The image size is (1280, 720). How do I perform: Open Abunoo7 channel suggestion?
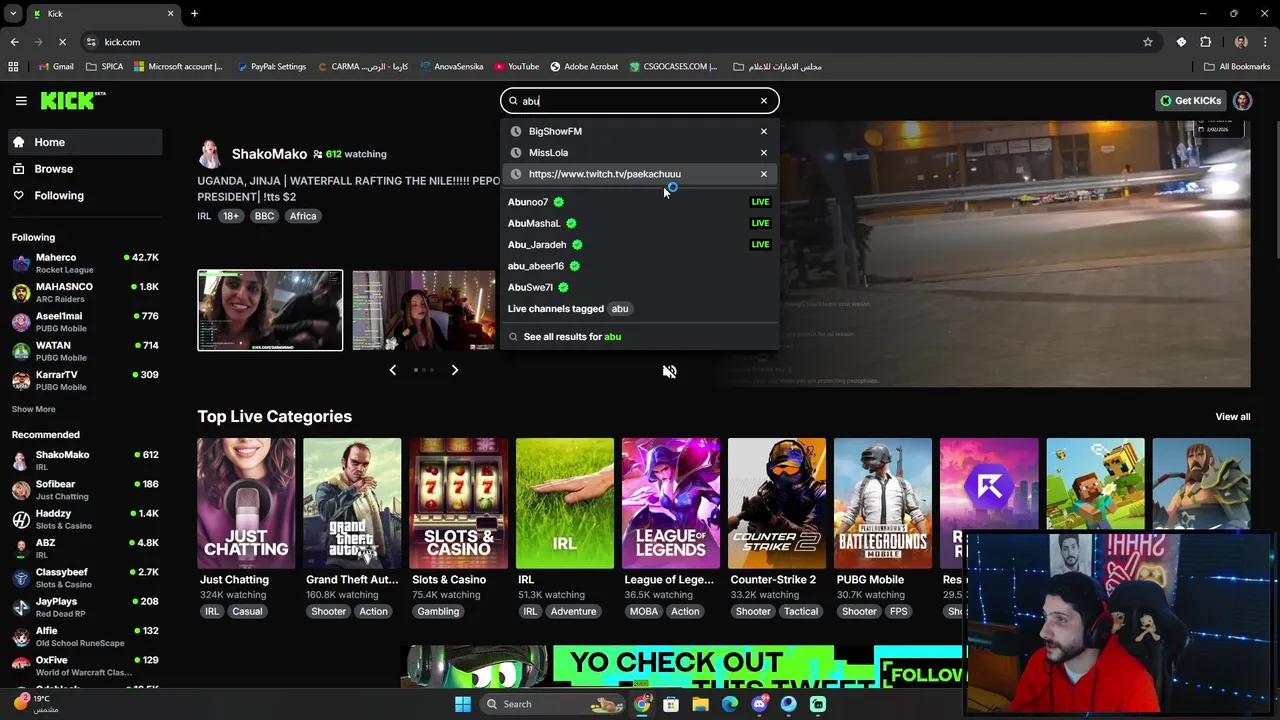click(x=639, y=202)
